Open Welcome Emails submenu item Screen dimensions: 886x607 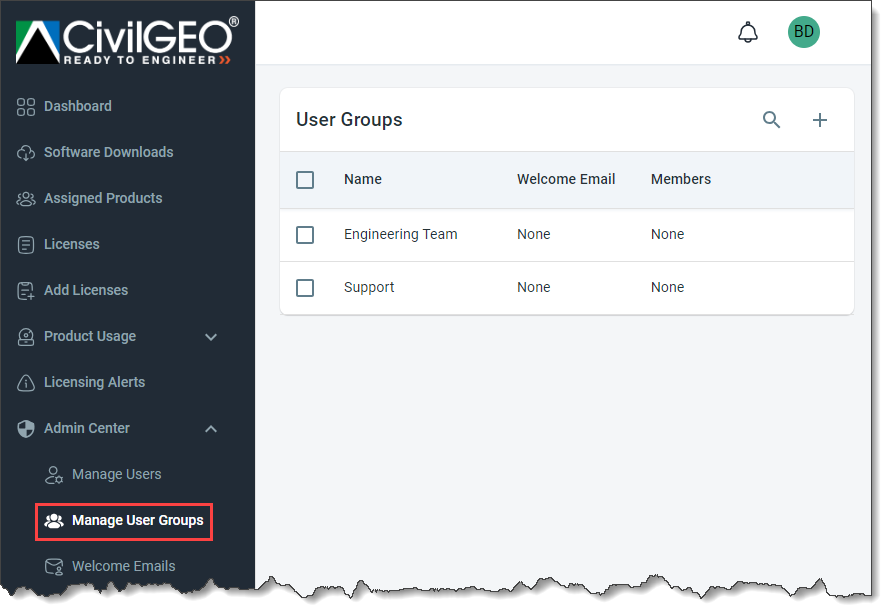124,566
